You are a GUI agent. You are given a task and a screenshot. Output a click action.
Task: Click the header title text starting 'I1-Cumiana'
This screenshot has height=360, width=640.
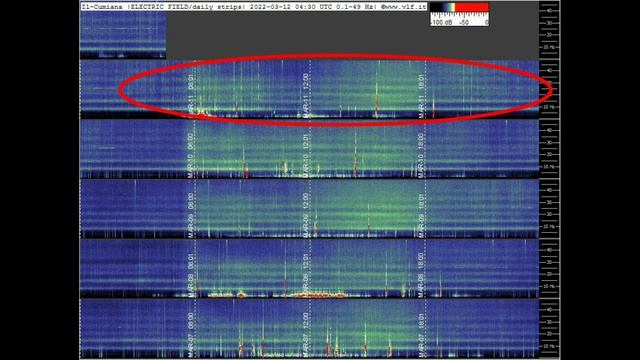pos(253,7)
